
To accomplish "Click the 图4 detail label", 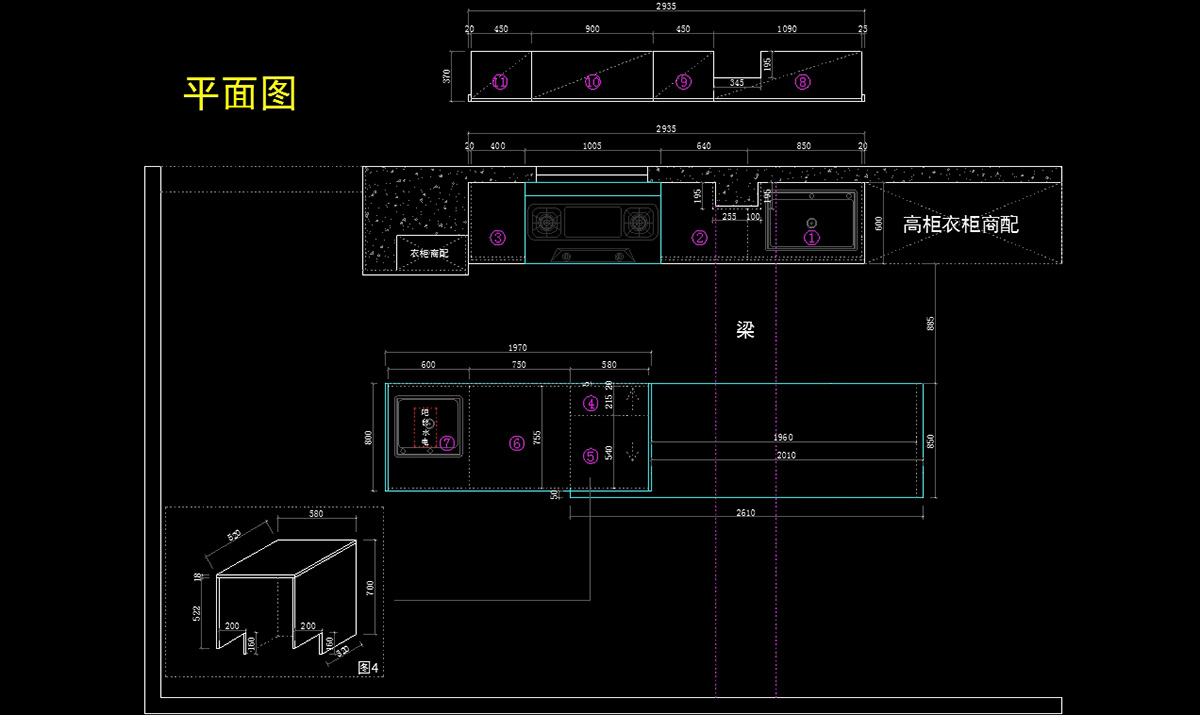I will (x=368, y=666).
